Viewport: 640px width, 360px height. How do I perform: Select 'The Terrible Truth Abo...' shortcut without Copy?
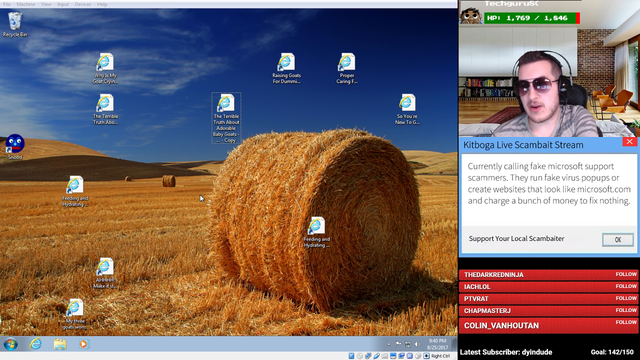105,109
